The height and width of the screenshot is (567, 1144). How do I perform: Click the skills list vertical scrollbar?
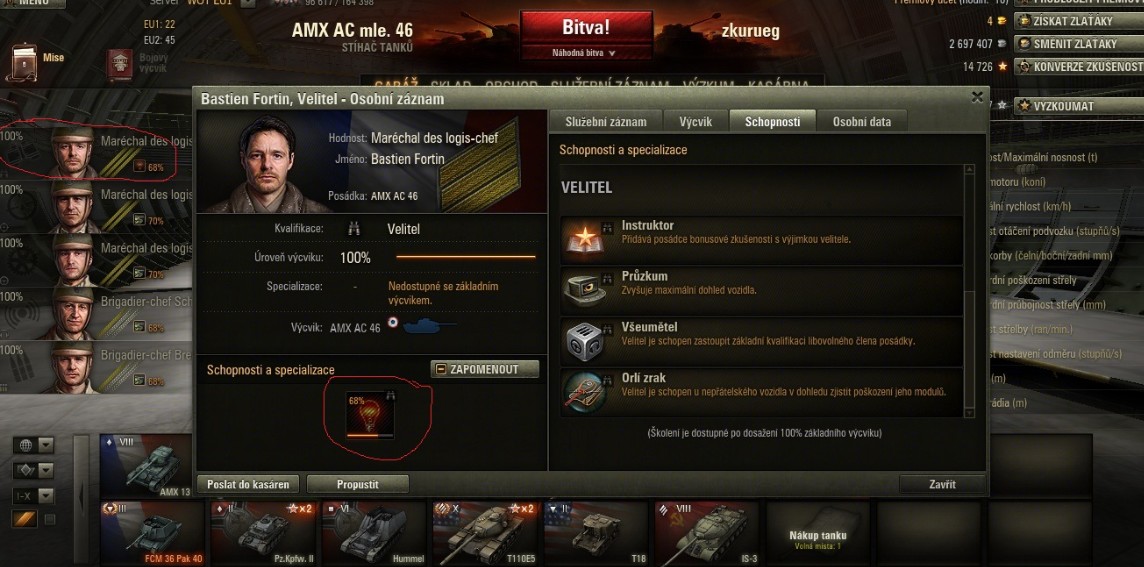pos(969,291)
